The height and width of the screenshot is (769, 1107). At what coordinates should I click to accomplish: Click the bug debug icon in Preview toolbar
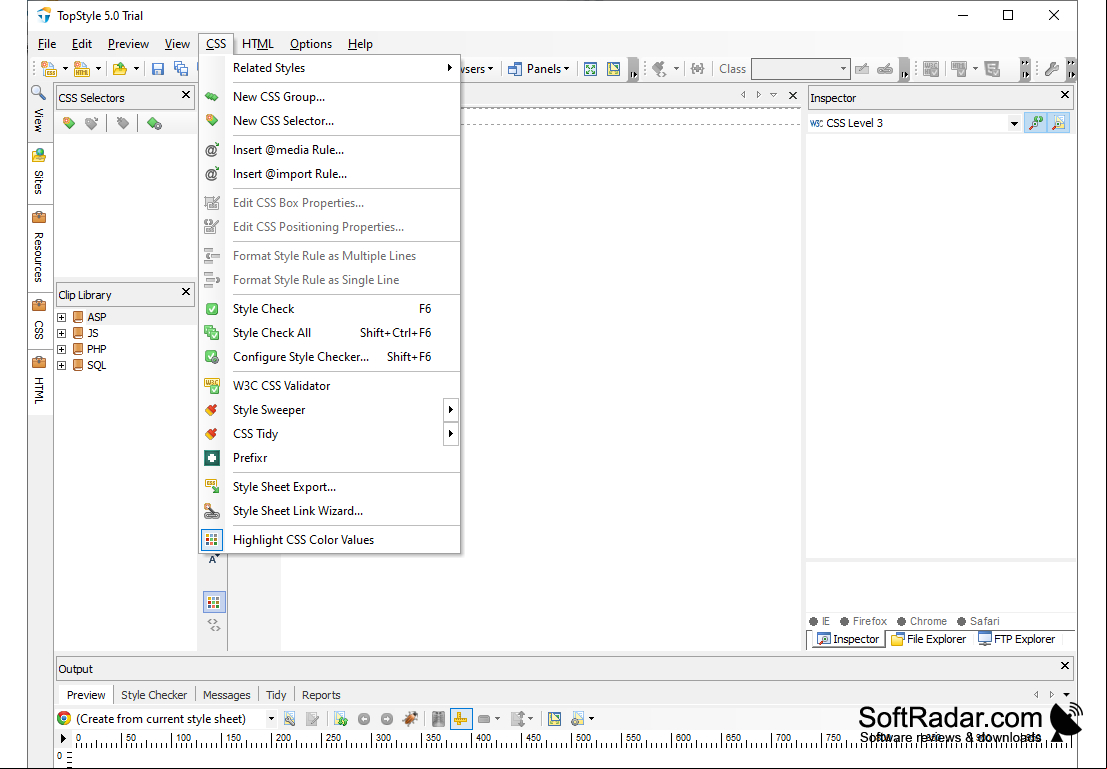[x=409, y=719]
